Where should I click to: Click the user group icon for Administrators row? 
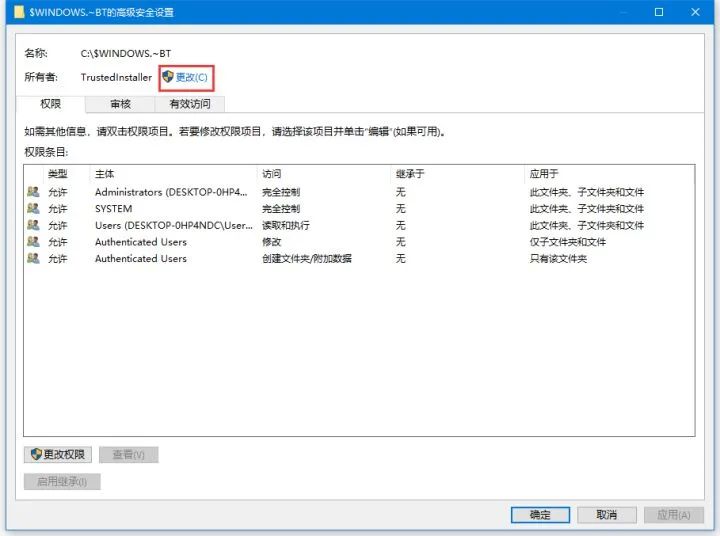point(33,192)
